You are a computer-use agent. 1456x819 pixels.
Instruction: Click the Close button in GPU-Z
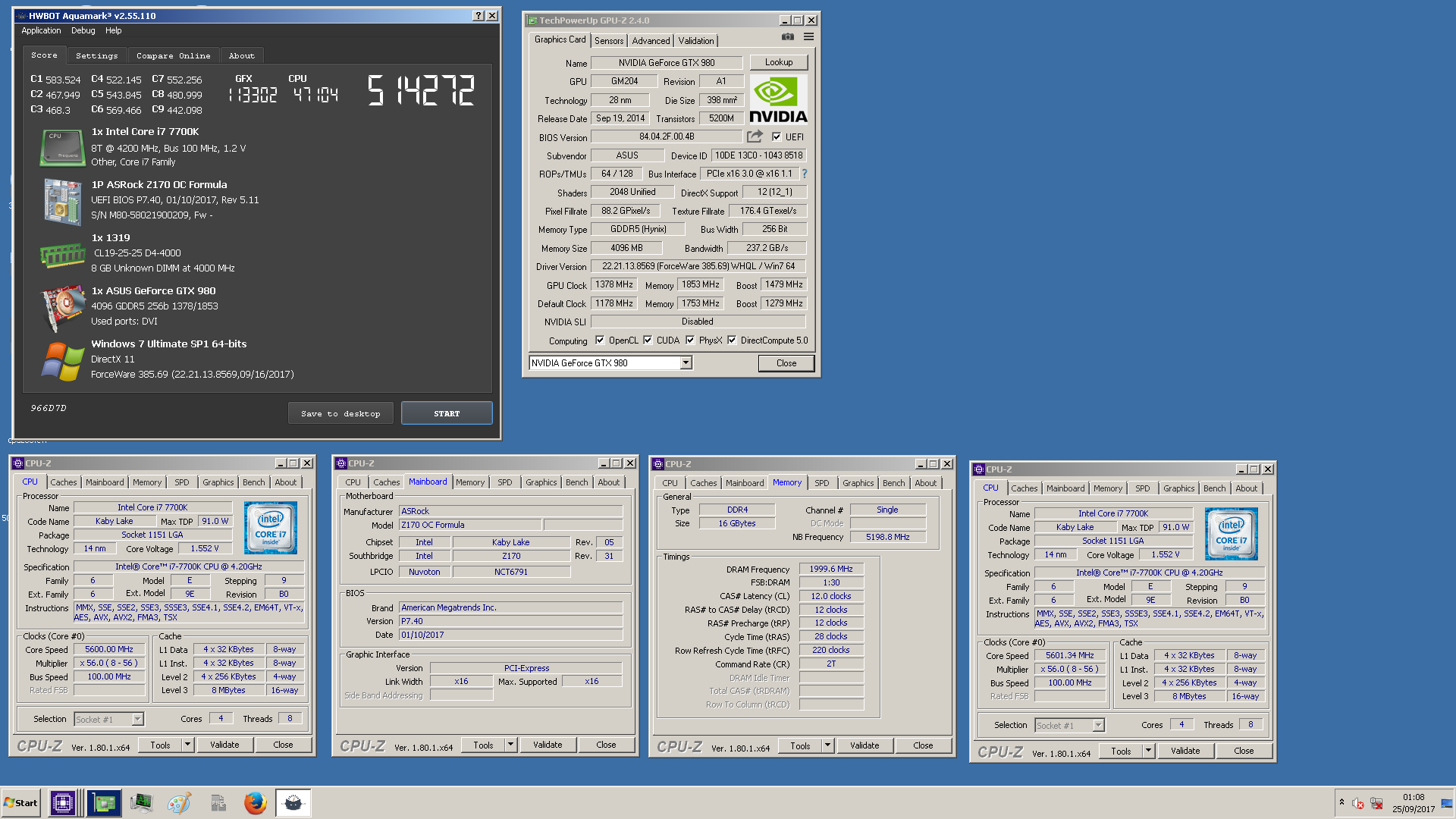coord(786,363)
